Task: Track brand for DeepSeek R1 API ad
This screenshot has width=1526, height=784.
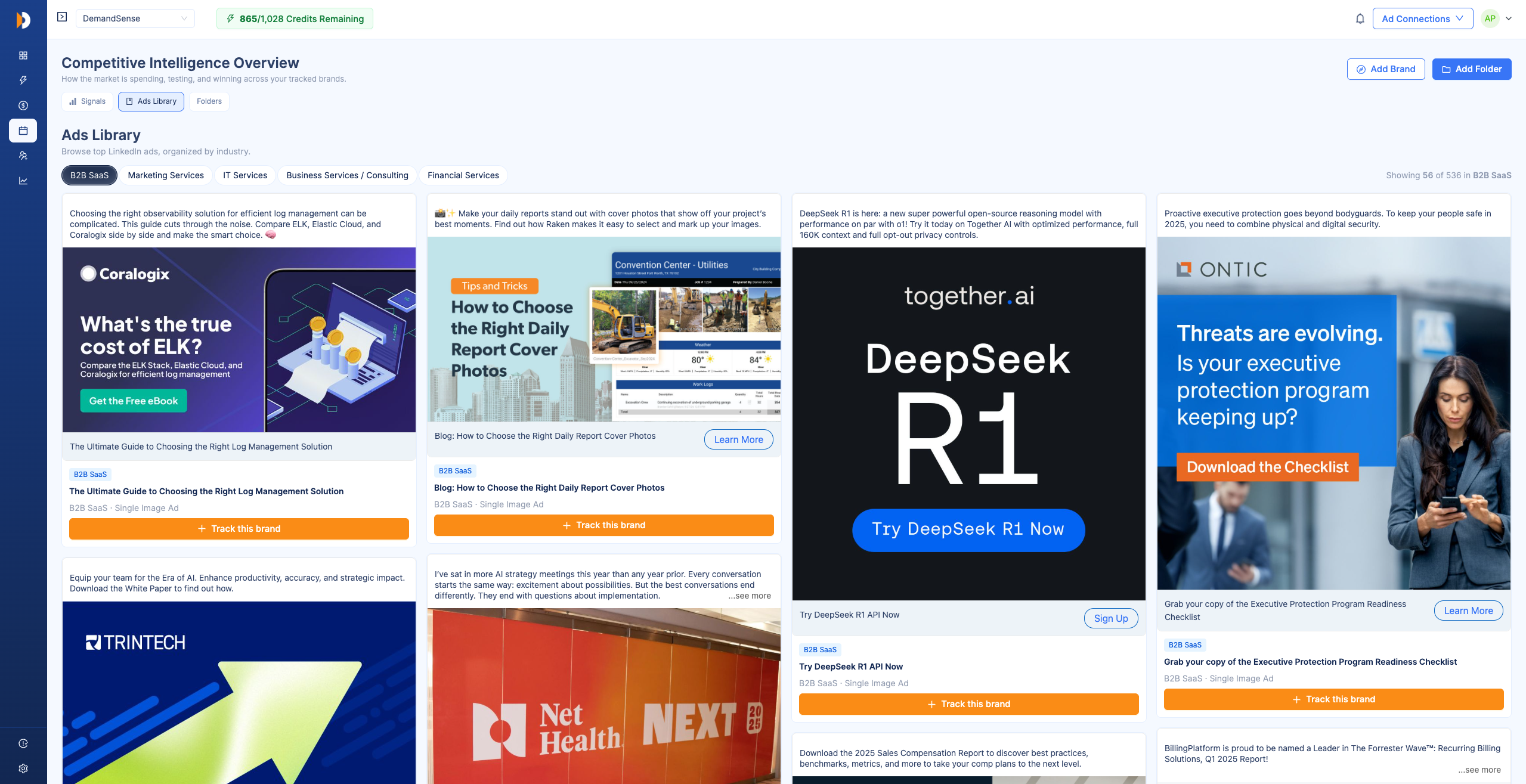Action: pos(969,704)
